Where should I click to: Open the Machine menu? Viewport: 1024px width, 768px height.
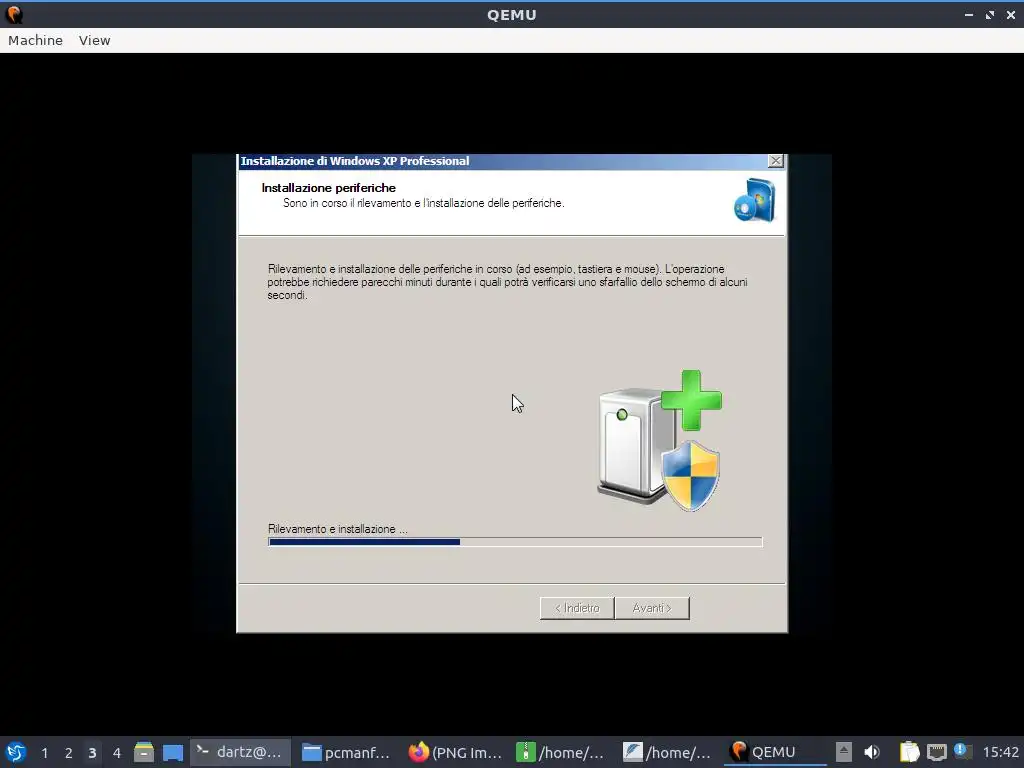(35, 40)
